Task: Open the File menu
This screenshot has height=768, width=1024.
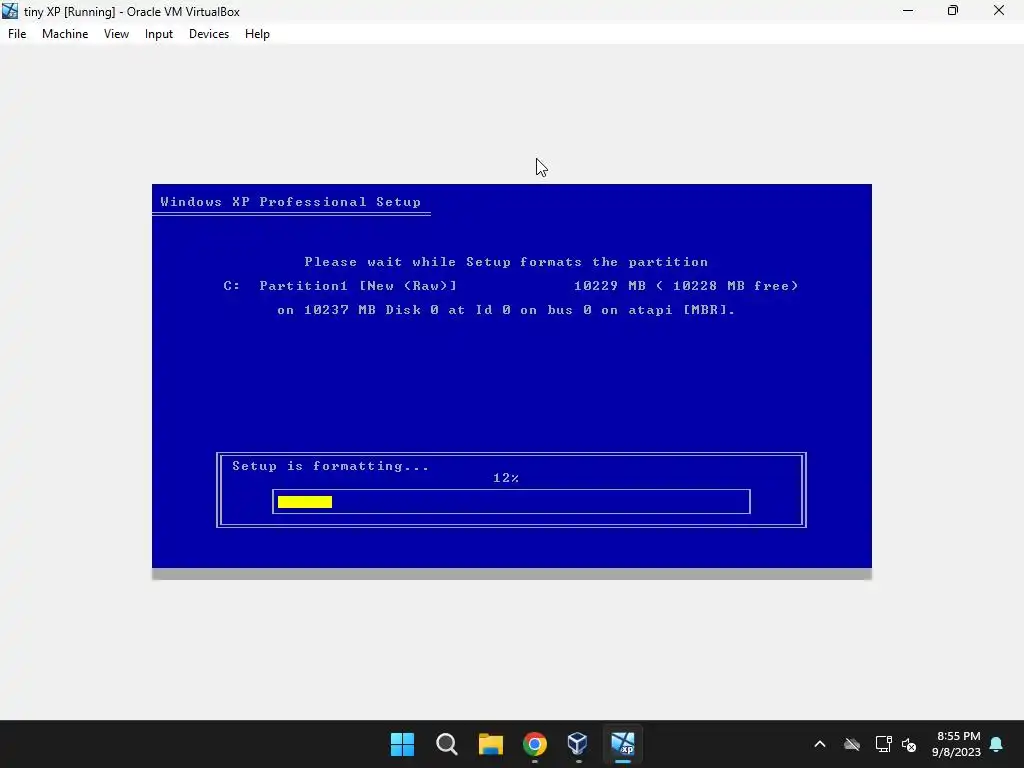Action: pyautogui.click(x=17, y=34)
